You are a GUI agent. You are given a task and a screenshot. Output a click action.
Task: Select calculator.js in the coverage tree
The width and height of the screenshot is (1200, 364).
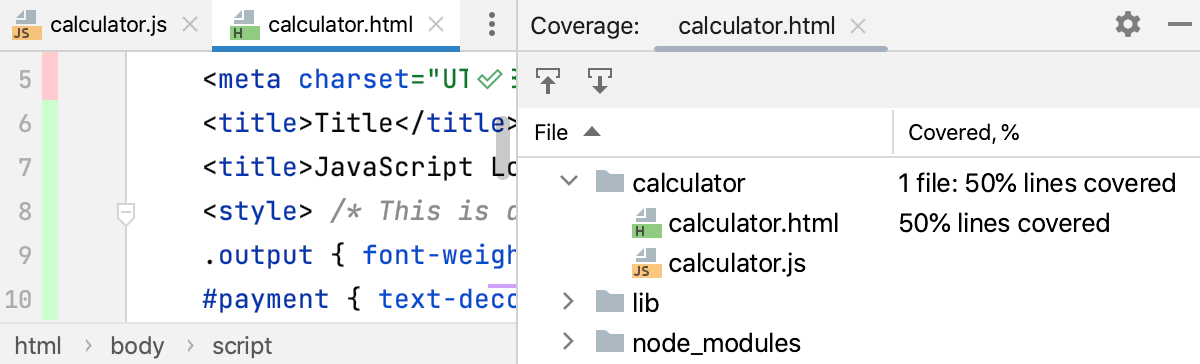737,264
